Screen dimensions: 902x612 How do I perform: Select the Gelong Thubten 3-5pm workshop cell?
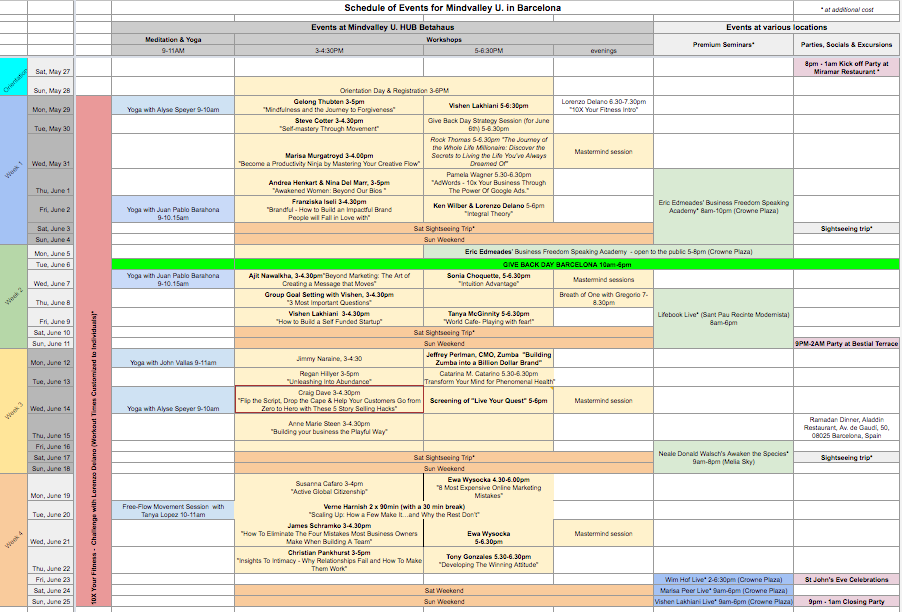point(329,105)
